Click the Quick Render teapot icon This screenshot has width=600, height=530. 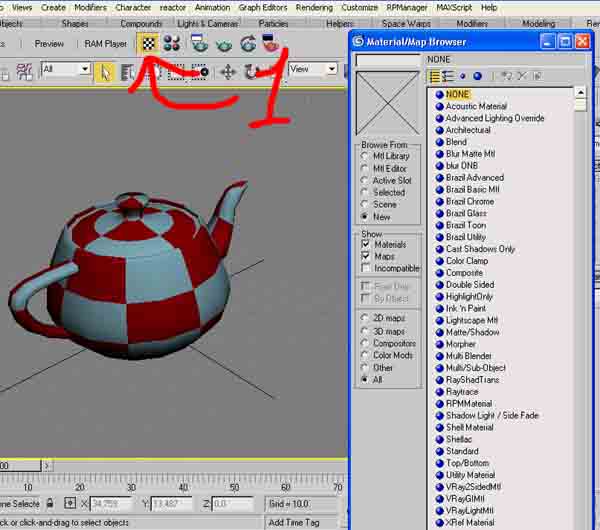tap(224, 44)
